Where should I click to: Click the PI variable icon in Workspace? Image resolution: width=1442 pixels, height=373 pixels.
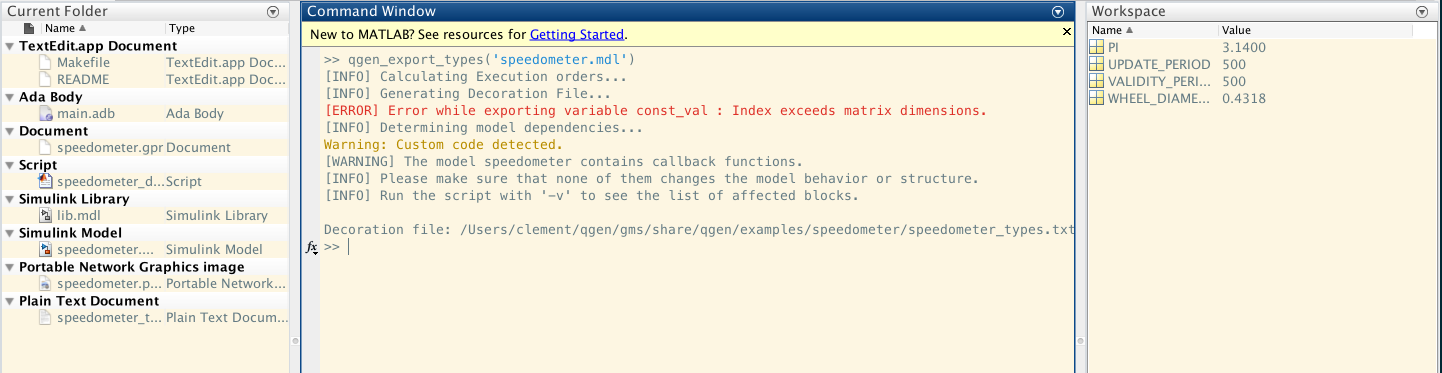tap(1097, 47)
